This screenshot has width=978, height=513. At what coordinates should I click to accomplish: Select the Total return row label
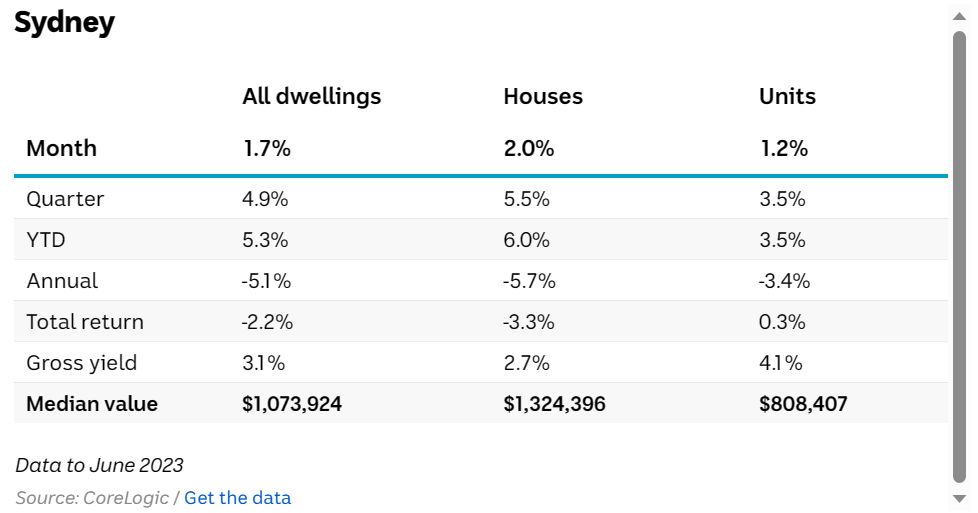coord(85,322)
